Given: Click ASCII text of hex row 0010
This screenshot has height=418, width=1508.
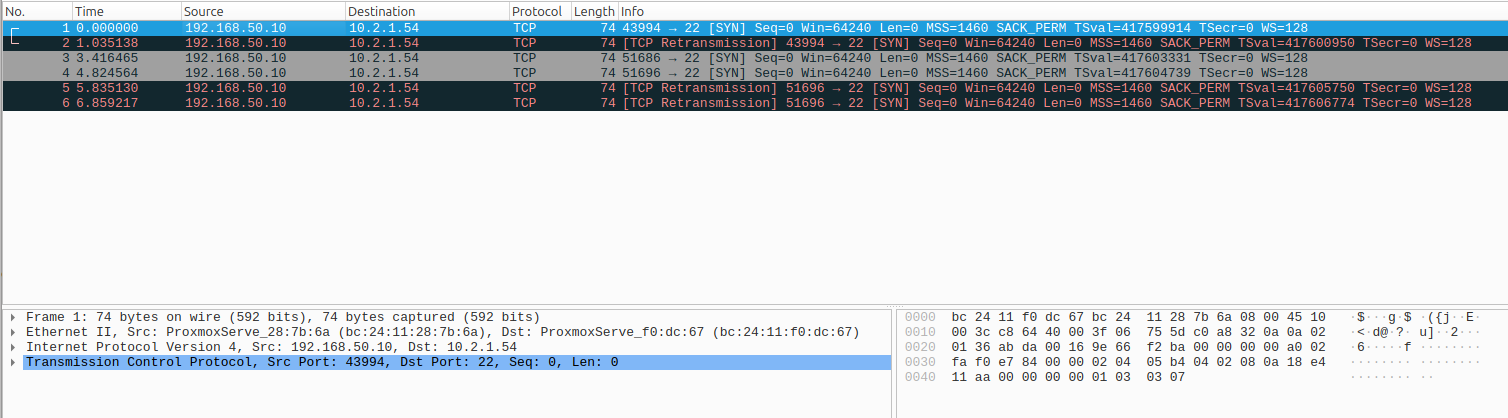Looking at the screenshot, I should tap(1414, 332).
